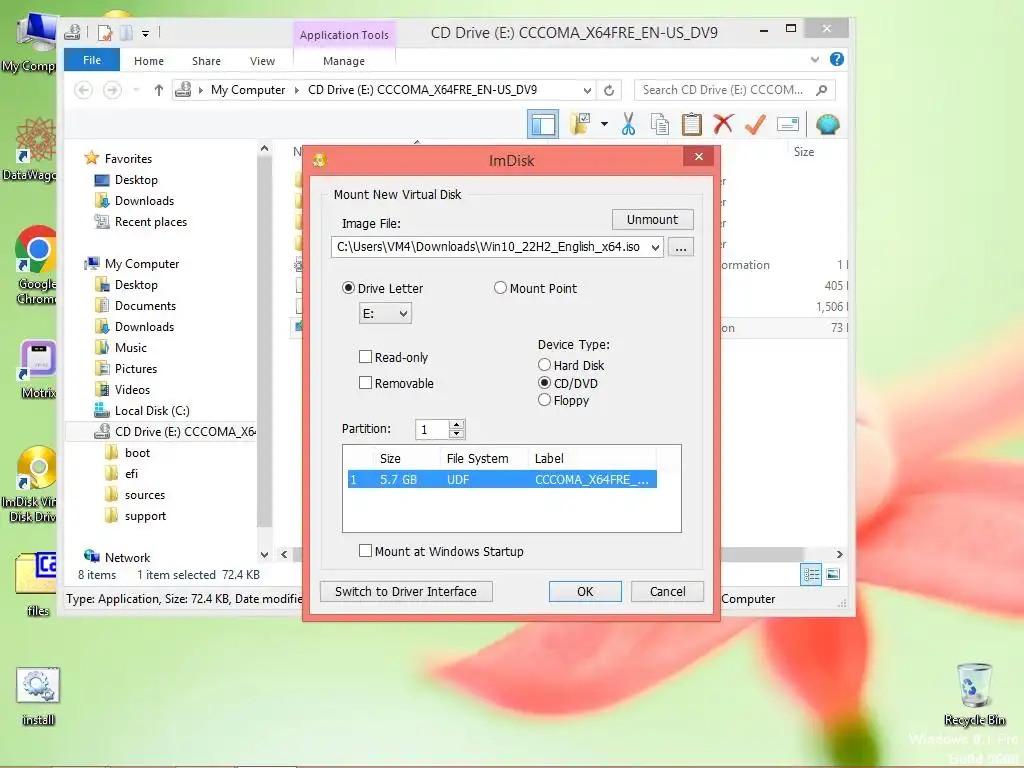Click the Rename icon in Explorer toolbar
1024x768 pixels.
[788, 124]
